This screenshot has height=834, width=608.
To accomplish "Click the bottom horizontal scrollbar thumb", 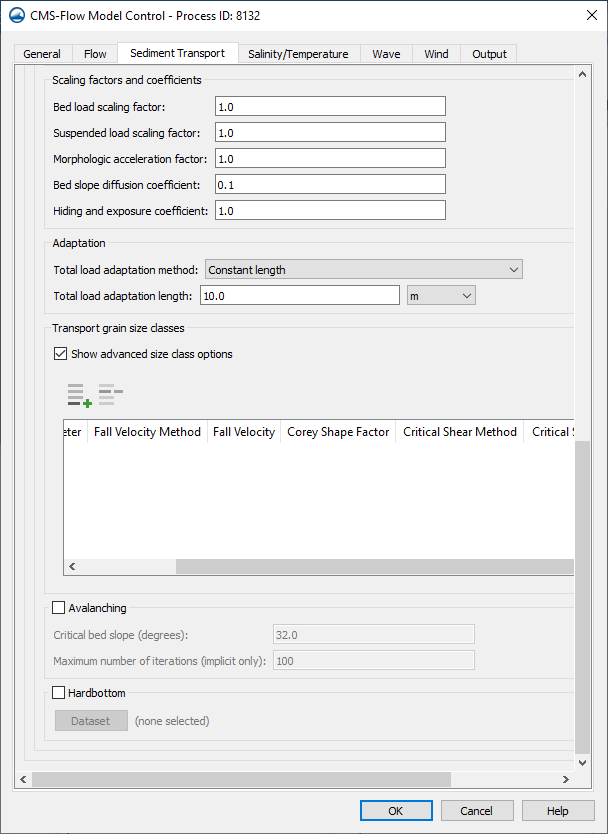I will pyautogui.click(x=241, y=779).
